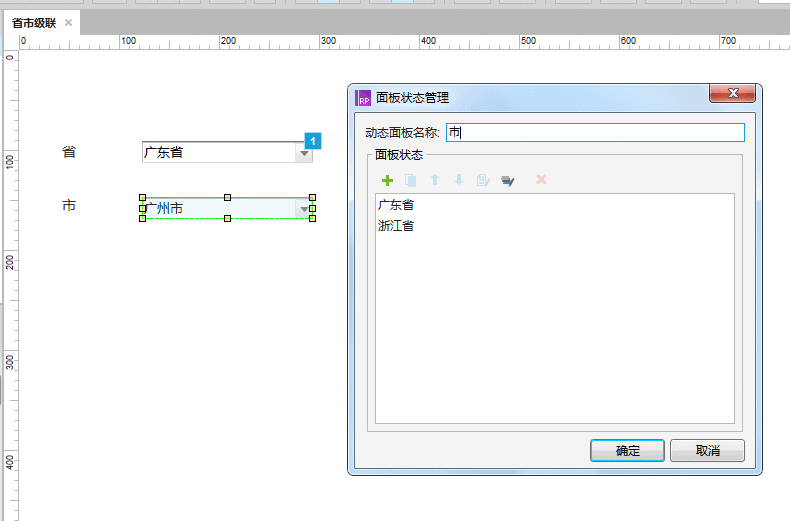Edit selected state icon in panel states toolbar
The width and height of the screenshot is (790, 521).
coord(483,180)
